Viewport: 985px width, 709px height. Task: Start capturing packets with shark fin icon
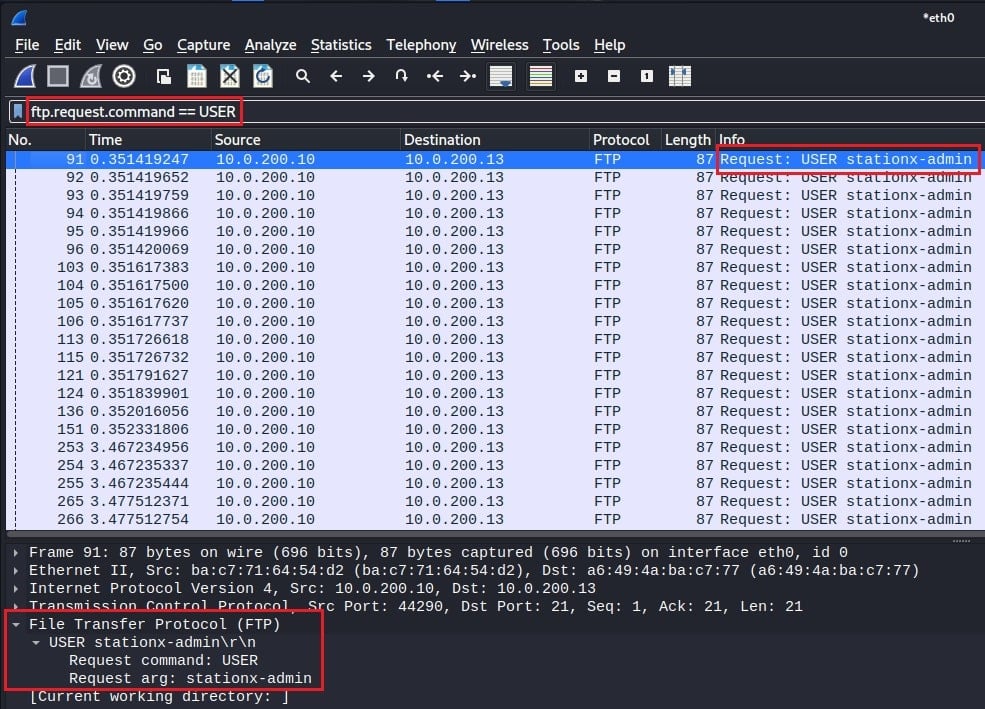tap(25, 77)
